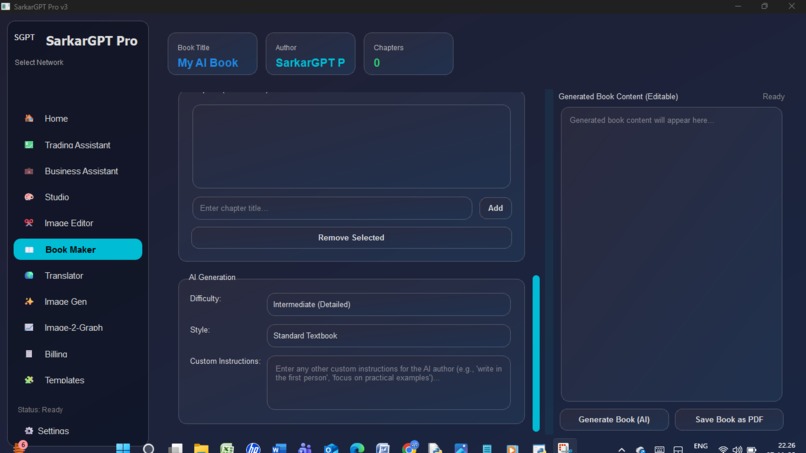Click the Status: Ready text
Image resolution: width=806 pixels, height=453 pixels.
click(x=40, y=410)
